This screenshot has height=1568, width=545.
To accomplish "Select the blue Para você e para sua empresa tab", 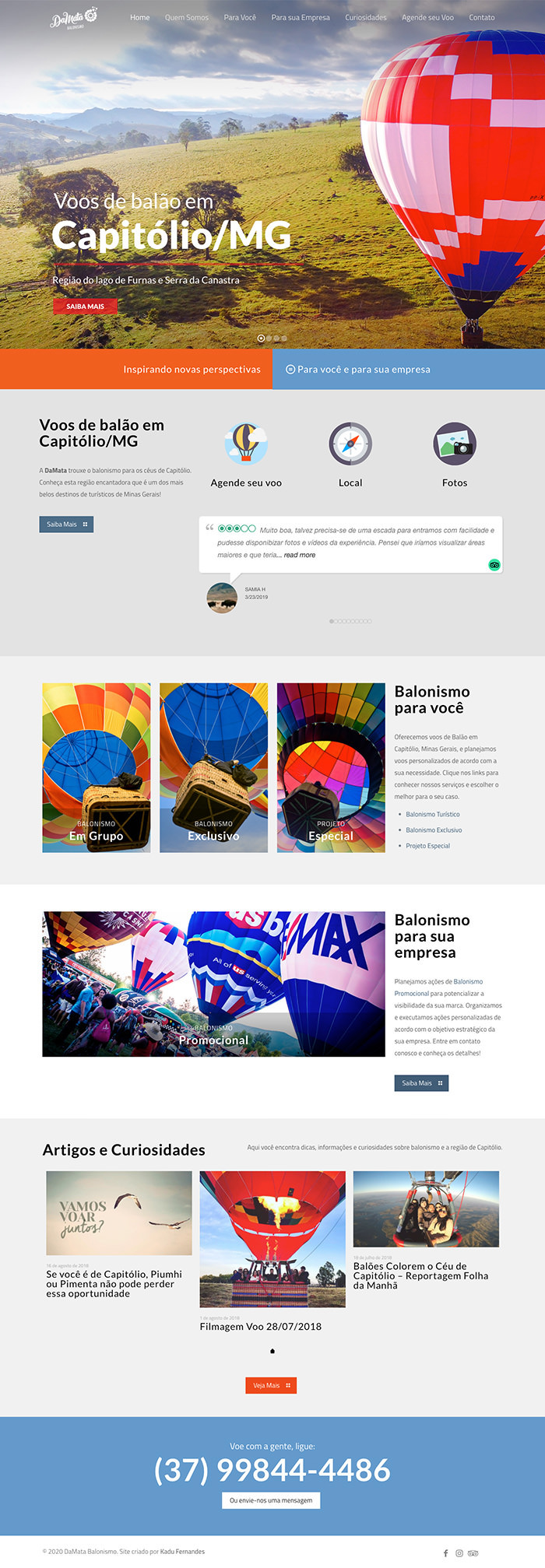I will 409,369.
